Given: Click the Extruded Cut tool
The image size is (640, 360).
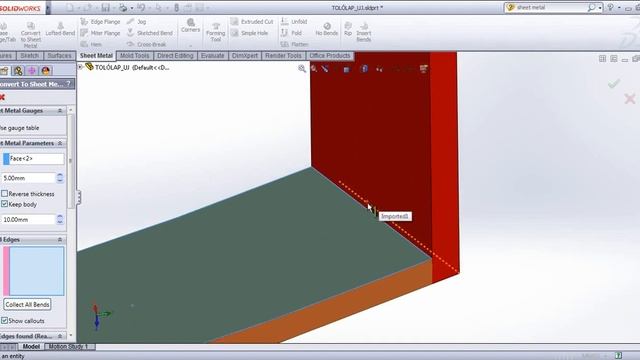Looking at the screenshot, I should point(252,22).
